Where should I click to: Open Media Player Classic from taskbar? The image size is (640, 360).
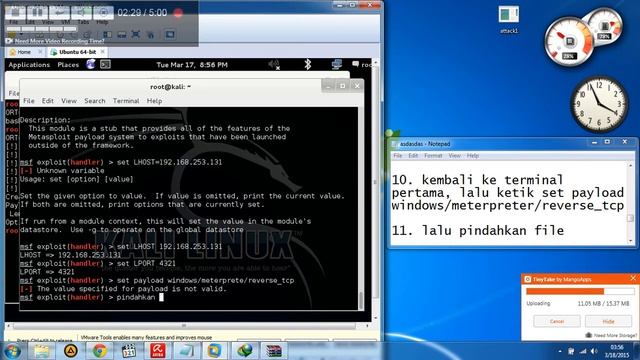[129, 351]
